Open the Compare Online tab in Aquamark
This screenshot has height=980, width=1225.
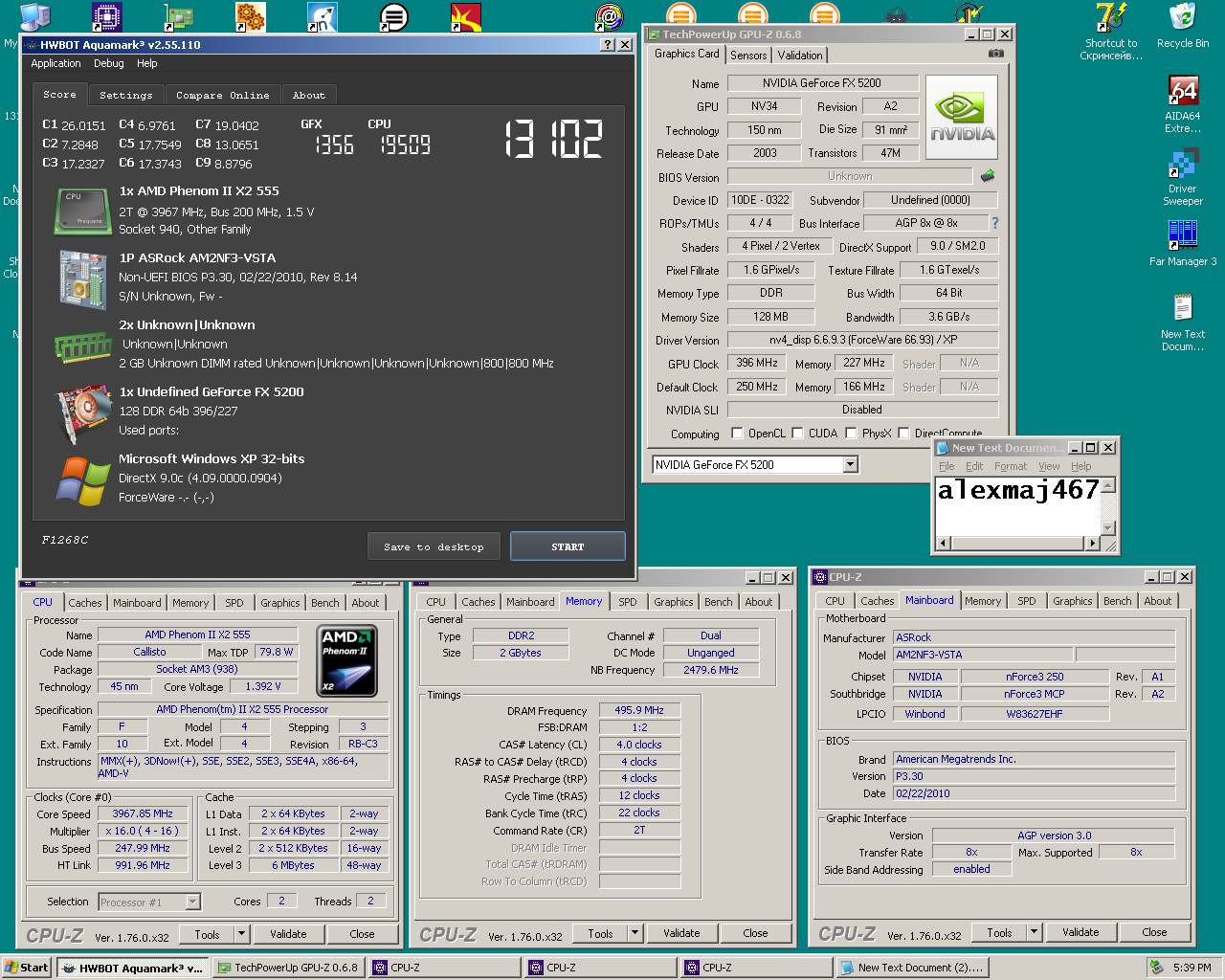pyautogui.click(x=222, y=95)
